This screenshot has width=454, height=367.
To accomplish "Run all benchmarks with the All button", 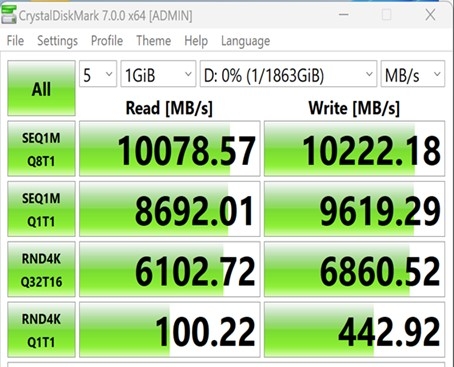I will 41,88.
